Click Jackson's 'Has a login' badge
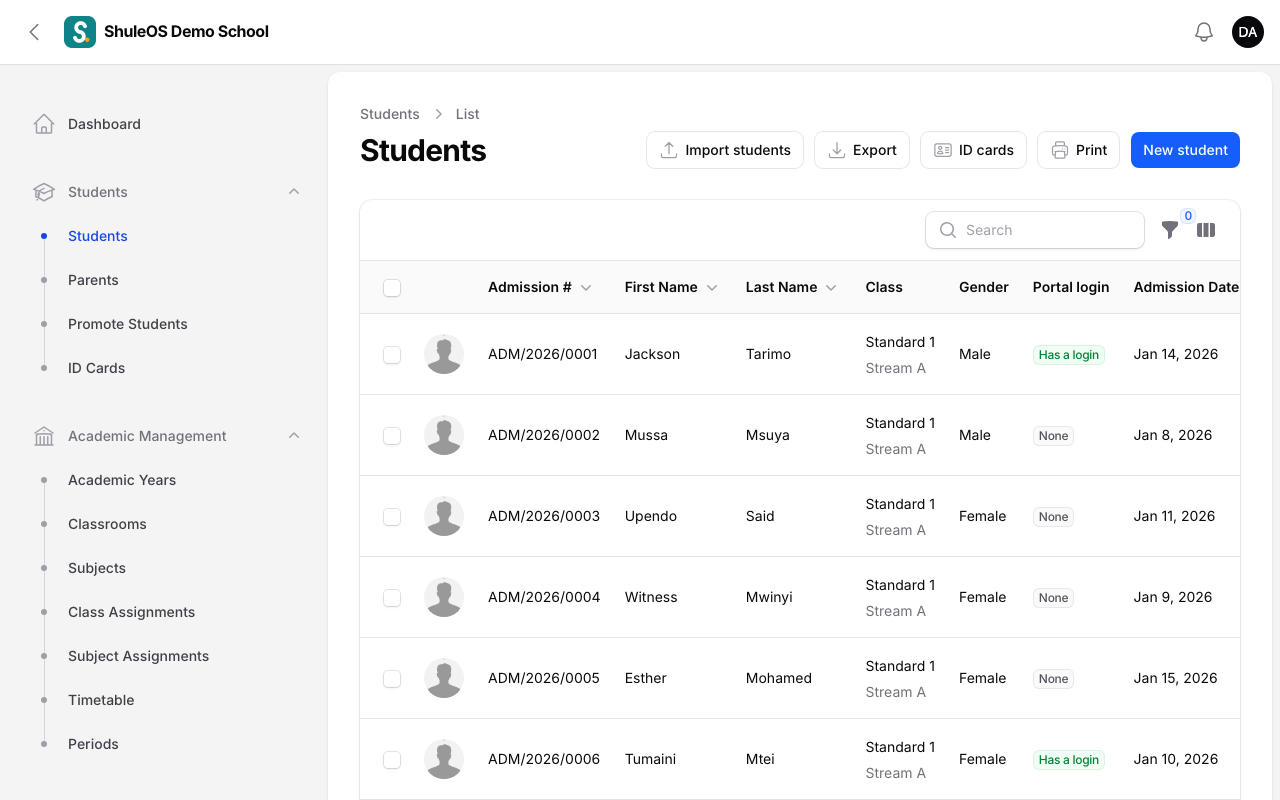Image resolution: width=1280 pixels, height=800 pixels. click(1069, 355)
